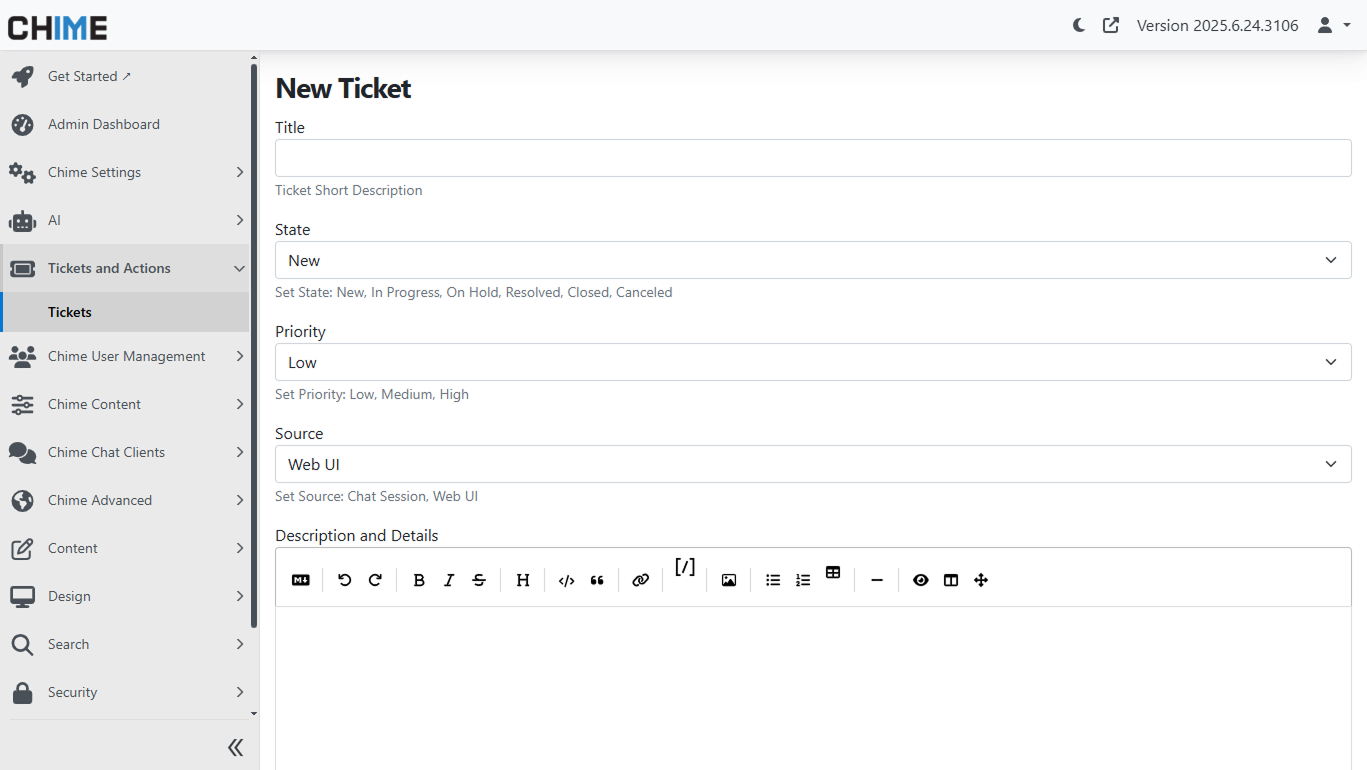Toggle fullscreen editor mode
Viewport: 1367px width, 770px height.
(x=981, y=580)
